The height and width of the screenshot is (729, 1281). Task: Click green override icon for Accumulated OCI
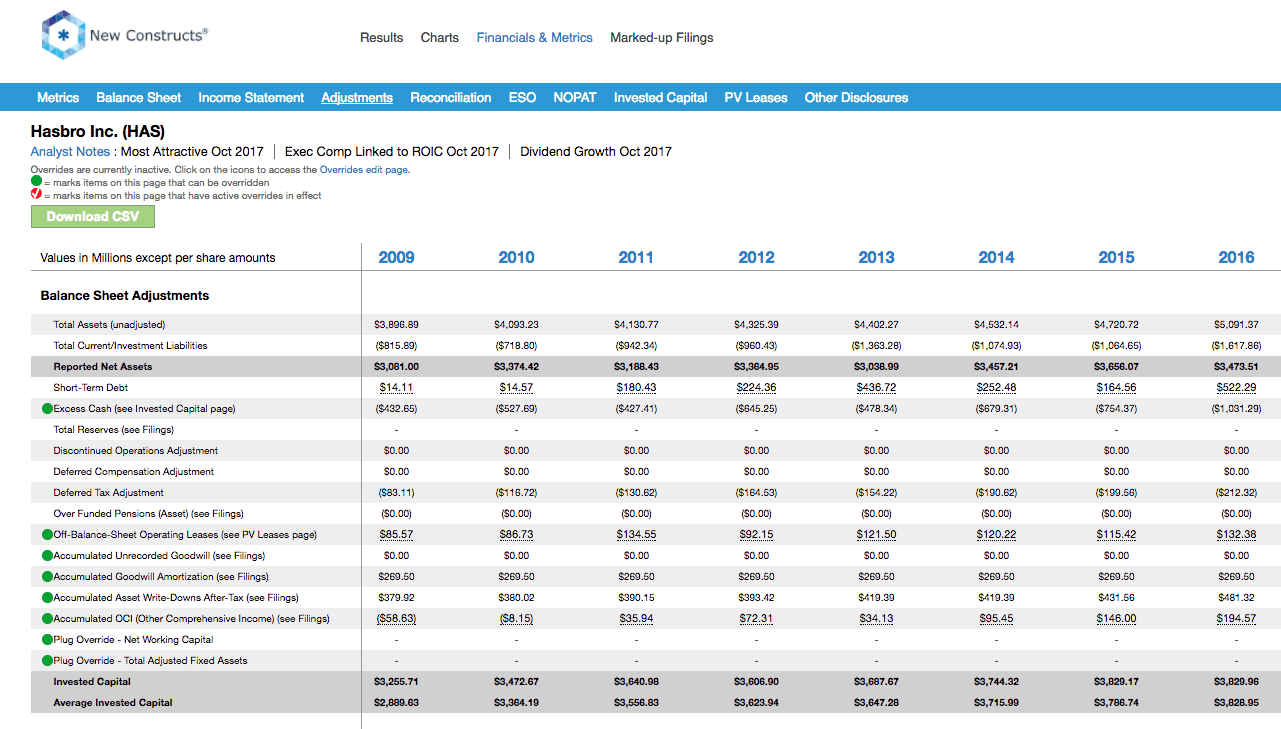[47, 619]
